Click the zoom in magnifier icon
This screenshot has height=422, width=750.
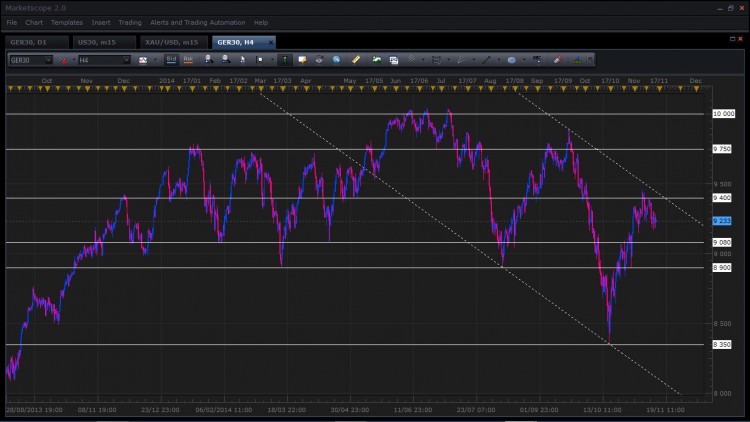(209, 60)
